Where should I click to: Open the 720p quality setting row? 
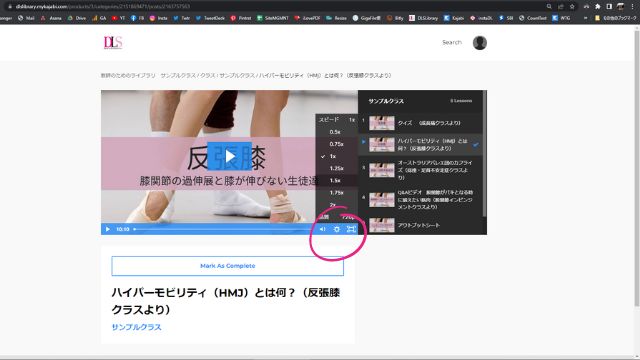point(337,217)
